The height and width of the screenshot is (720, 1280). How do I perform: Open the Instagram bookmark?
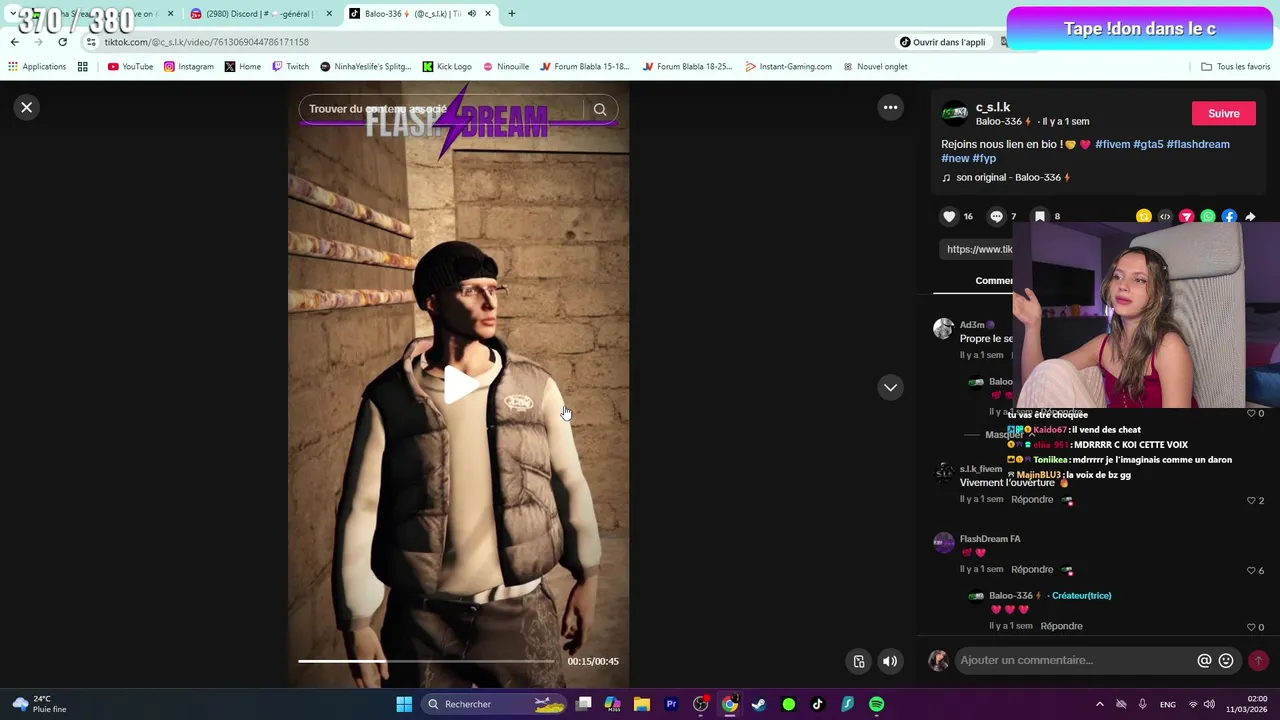(x=189, y=67)
